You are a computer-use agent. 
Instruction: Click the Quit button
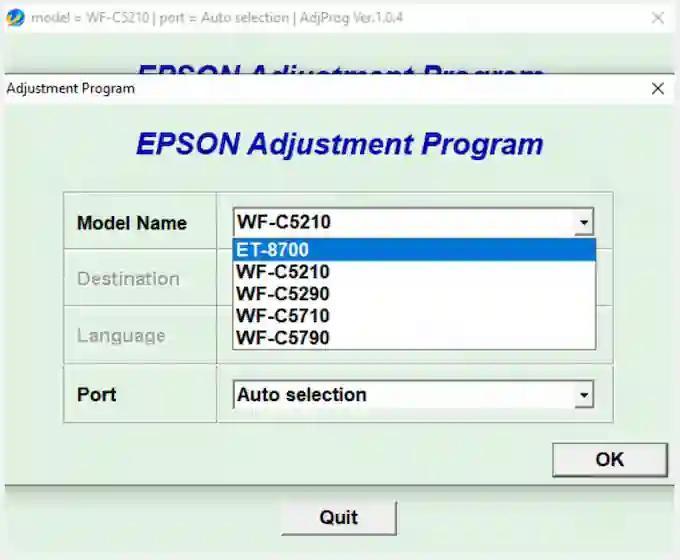[x=339, y=517]
